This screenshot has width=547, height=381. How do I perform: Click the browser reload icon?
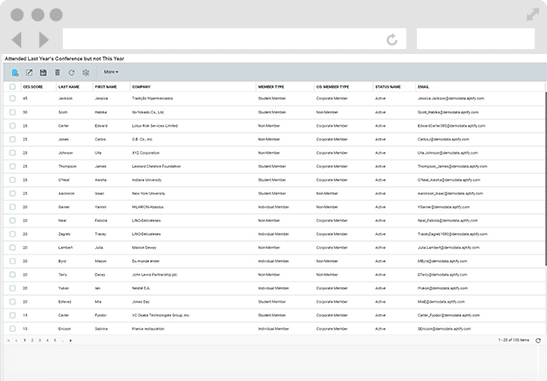[392, 39]
